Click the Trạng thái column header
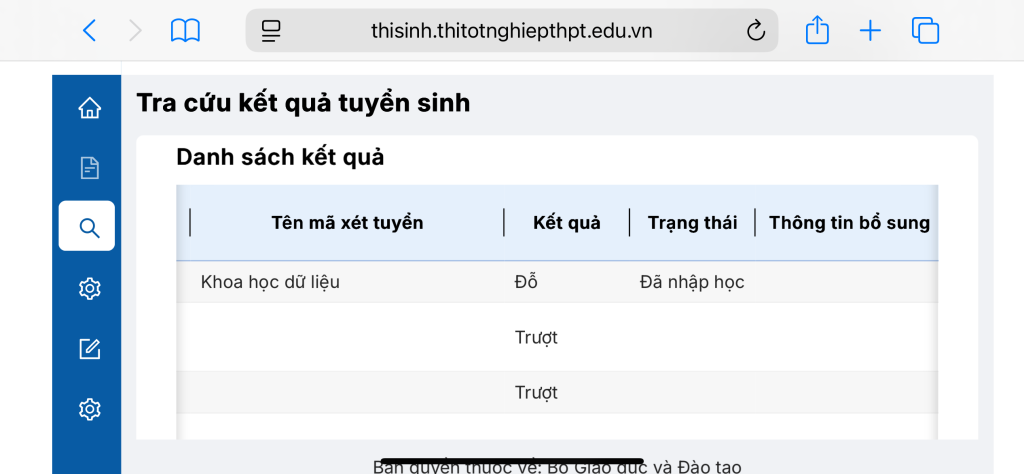This screenshot has width=1024, height=474. click(692, 223)
